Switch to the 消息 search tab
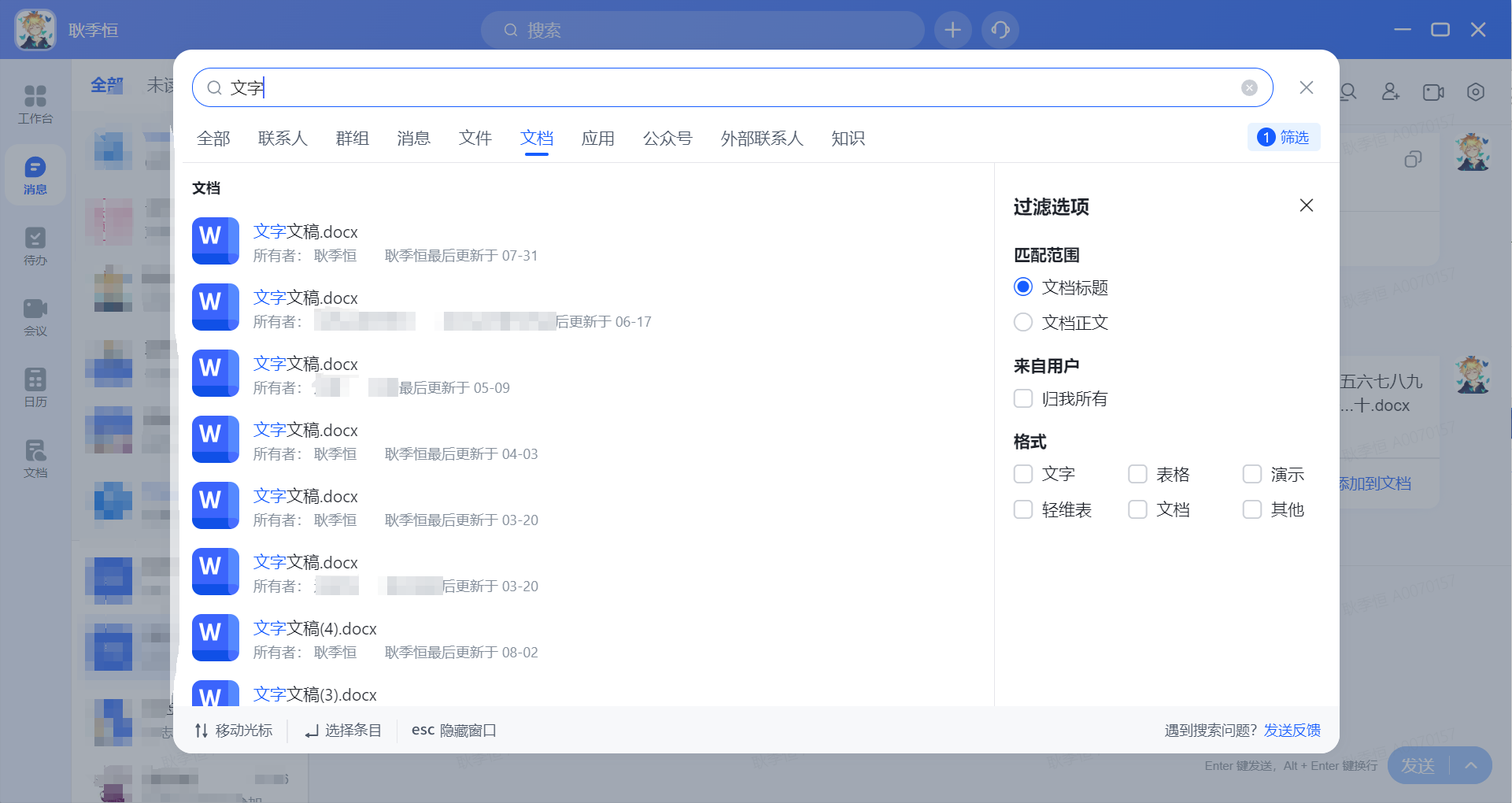This screenshot has width=1512, height=803. coord(413,139)
